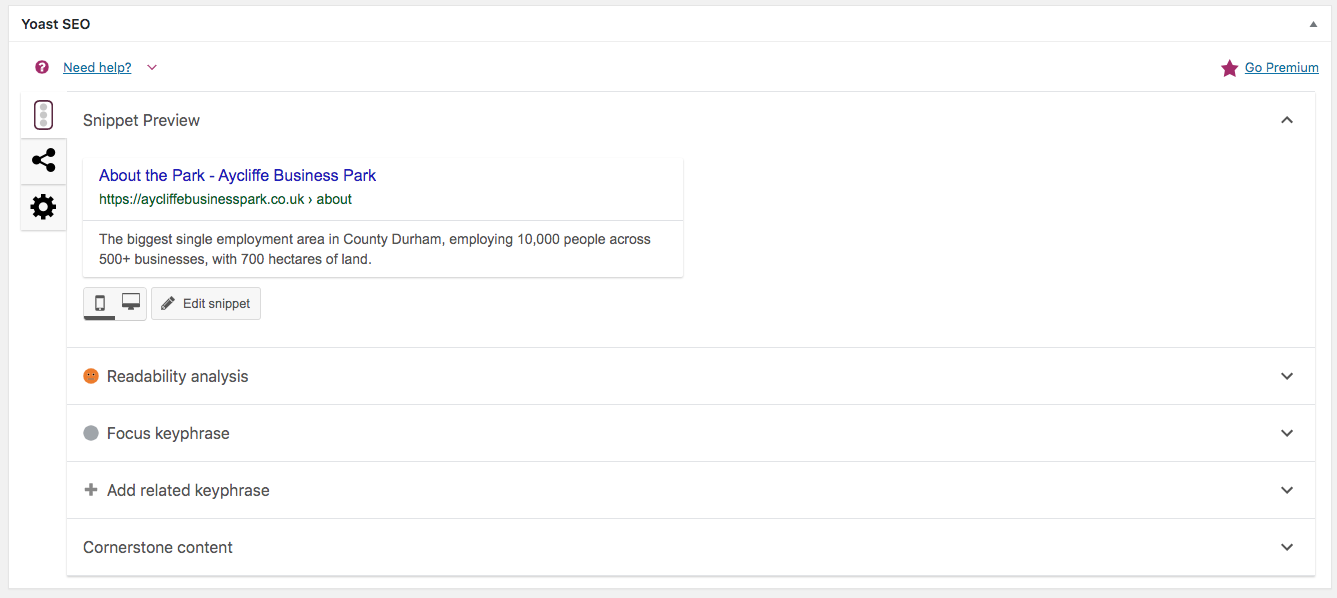
Task: Open the Need help? link
Action: pyautogui.click(x=97, y=67)
